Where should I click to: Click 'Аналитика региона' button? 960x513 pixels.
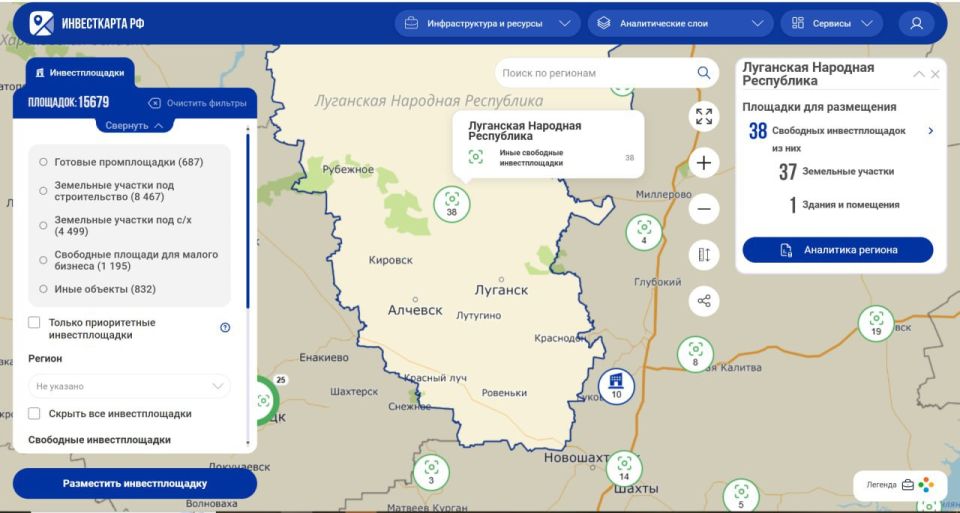(x=838, y=250)
